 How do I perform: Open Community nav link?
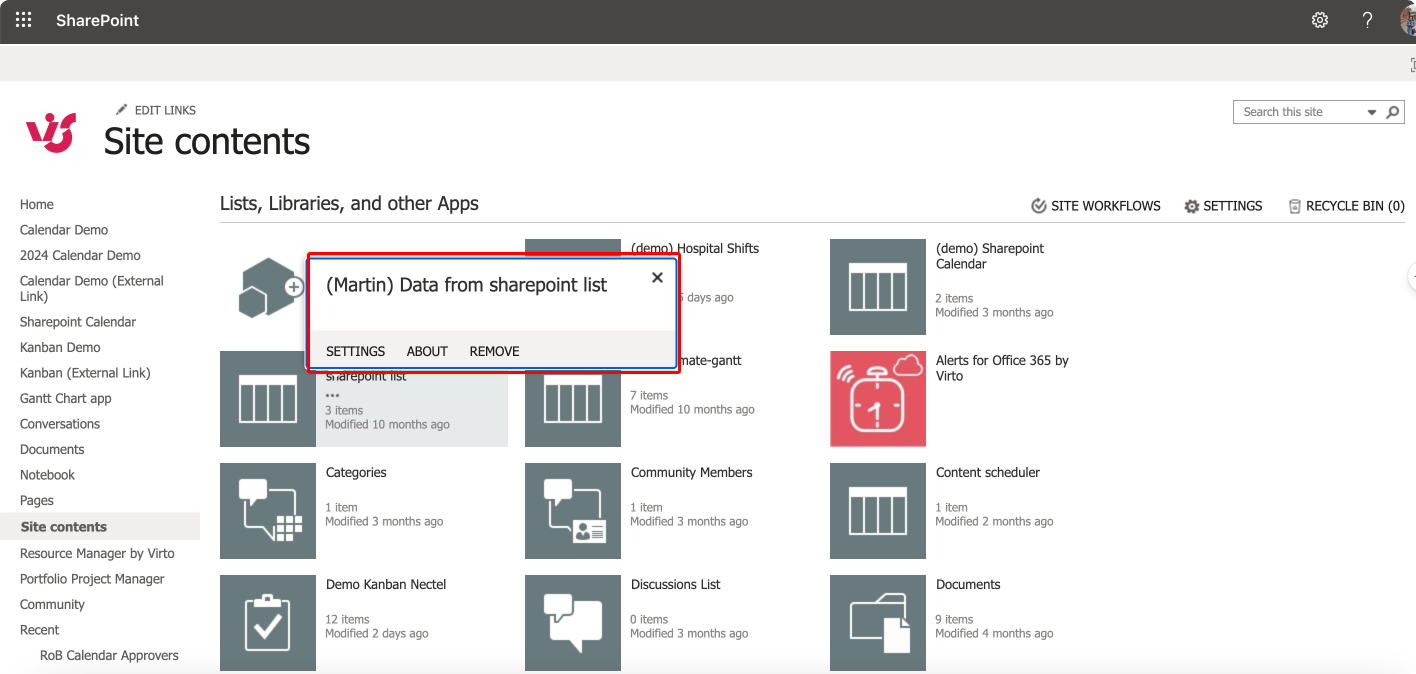pyautogui.click(x=52, y=604)
